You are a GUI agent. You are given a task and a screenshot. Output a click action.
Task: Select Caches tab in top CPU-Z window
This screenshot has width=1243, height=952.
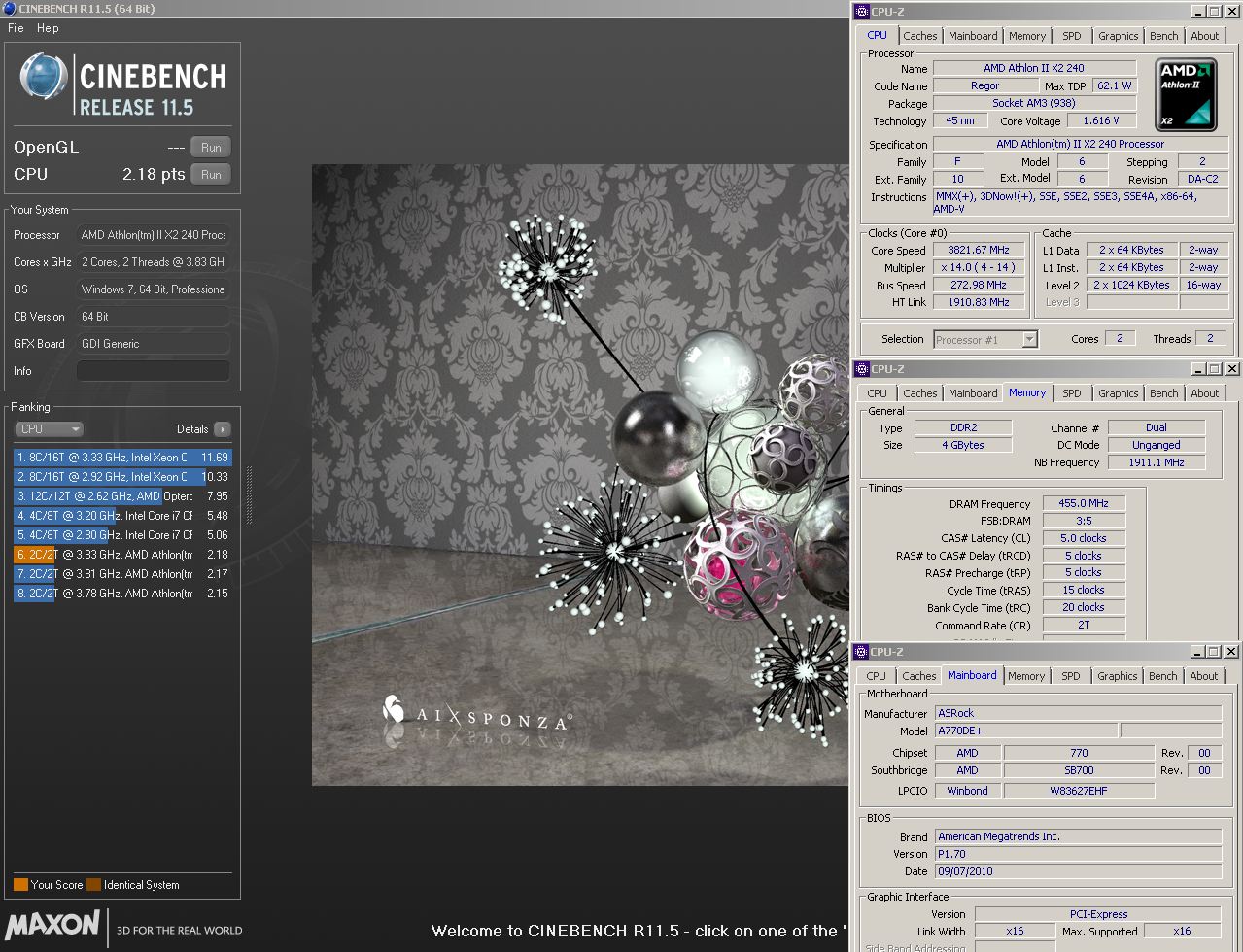click(x=919, y=36)
